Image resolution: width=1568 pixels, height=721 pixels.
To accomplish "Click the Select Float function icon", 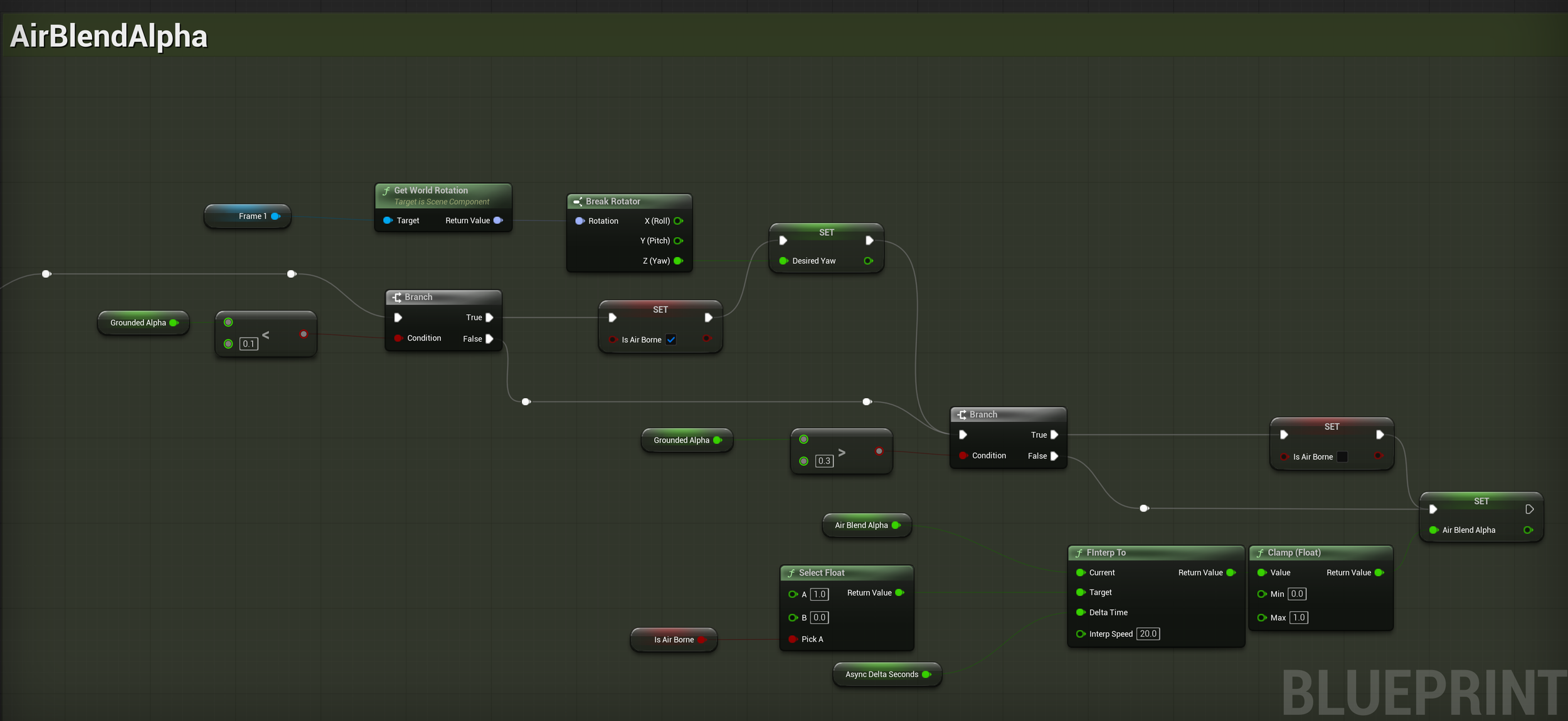I will click(x=792, y=573).
